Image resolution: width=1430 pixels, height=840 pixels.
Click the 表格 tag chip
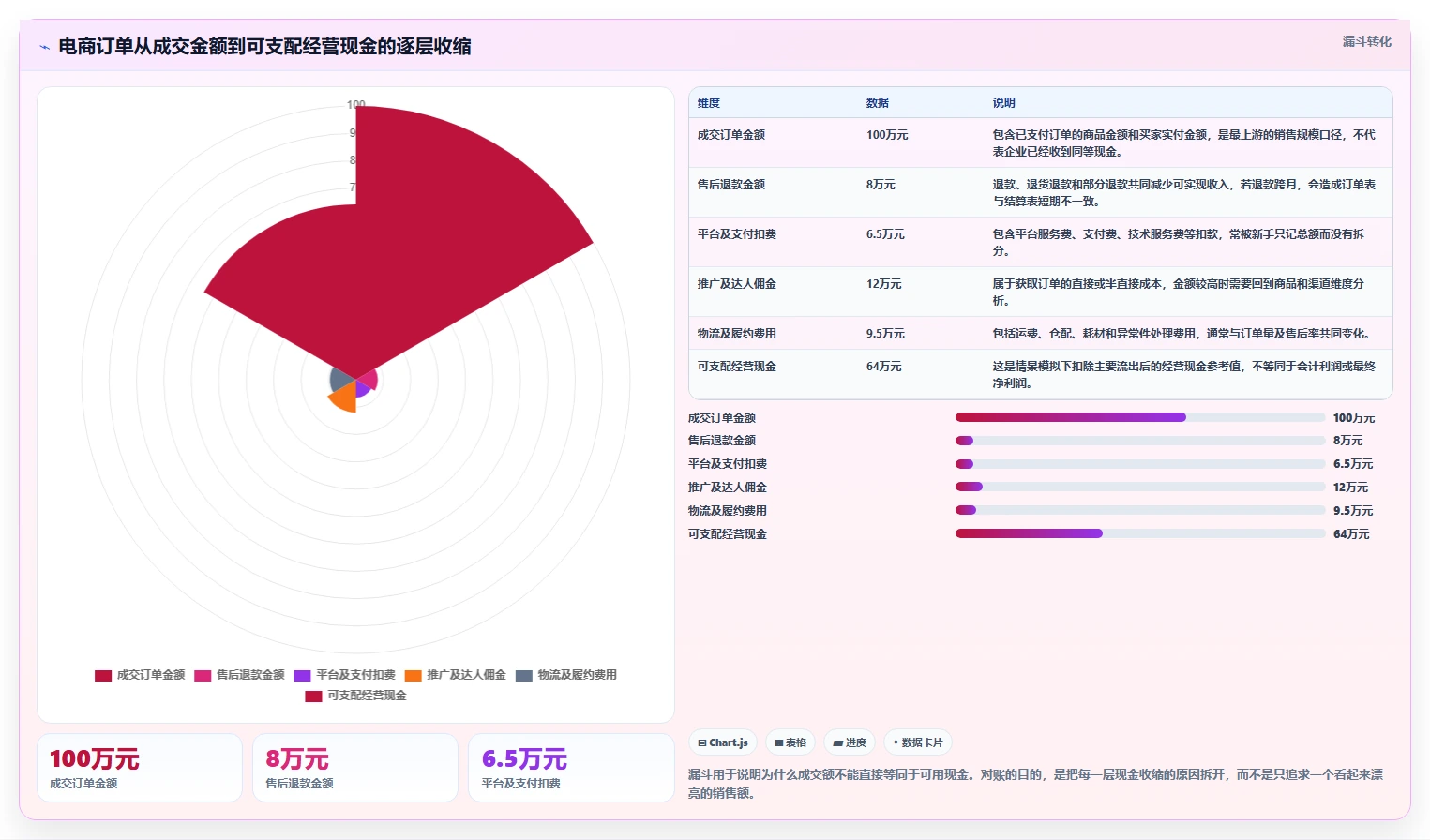(x=790, y=742)
